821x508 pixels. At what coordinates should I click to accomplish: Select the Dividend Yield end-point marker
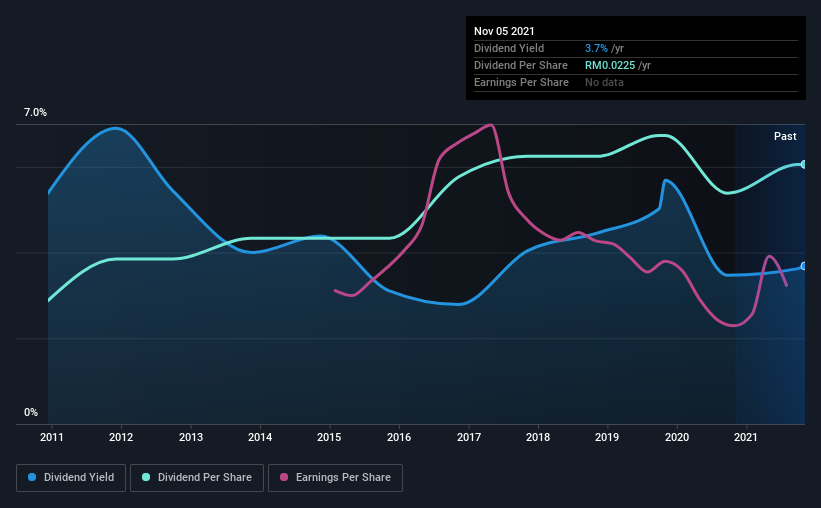click(804, 266)
